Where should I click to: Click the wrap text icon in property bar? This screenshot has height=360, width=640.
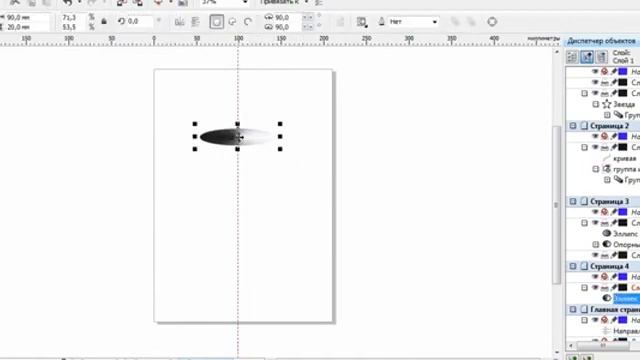click(361, 22)
